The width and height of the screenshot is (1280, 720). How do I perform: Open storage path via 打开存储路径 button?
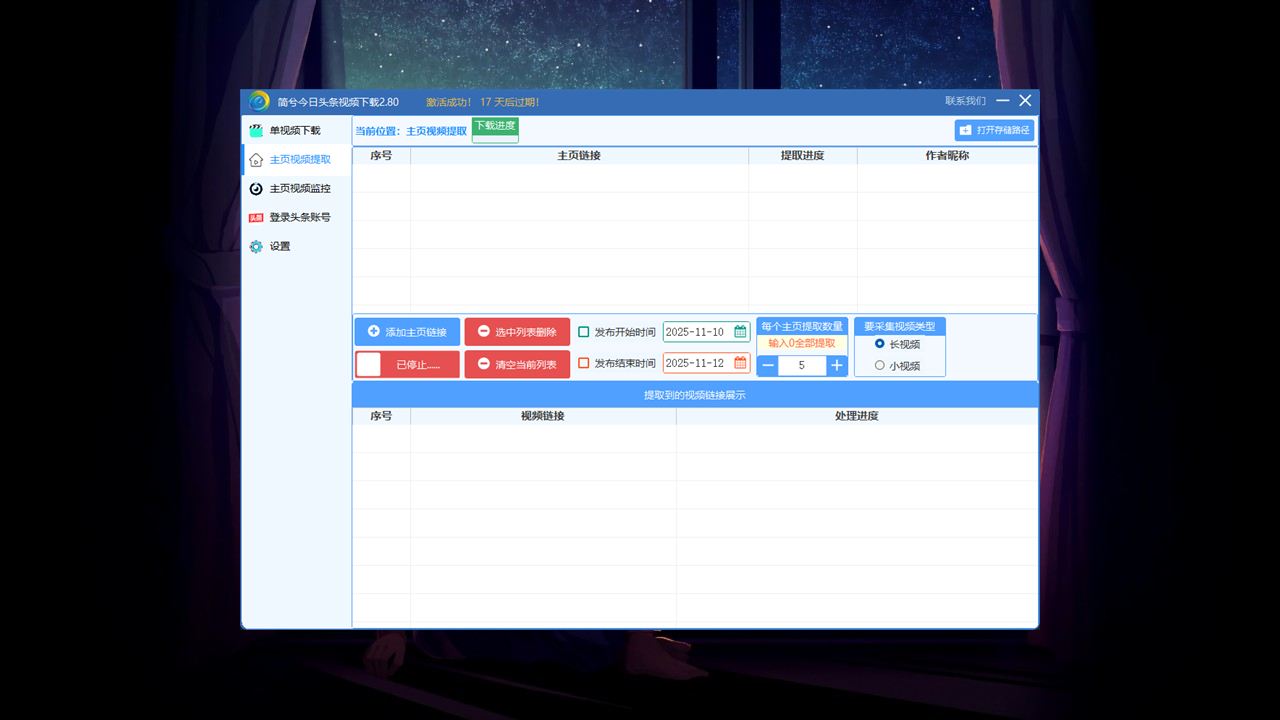pyautogui.click(x=994, y=130)
